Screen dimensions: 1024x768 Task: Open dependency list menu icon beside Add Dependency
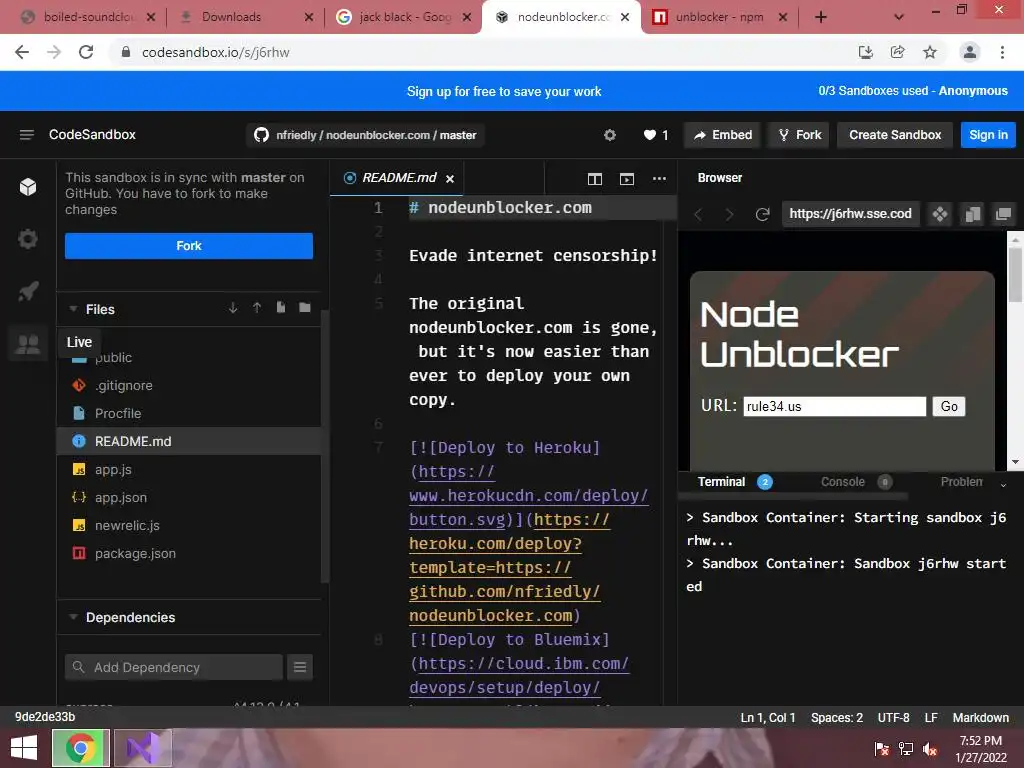coord(300,667)
